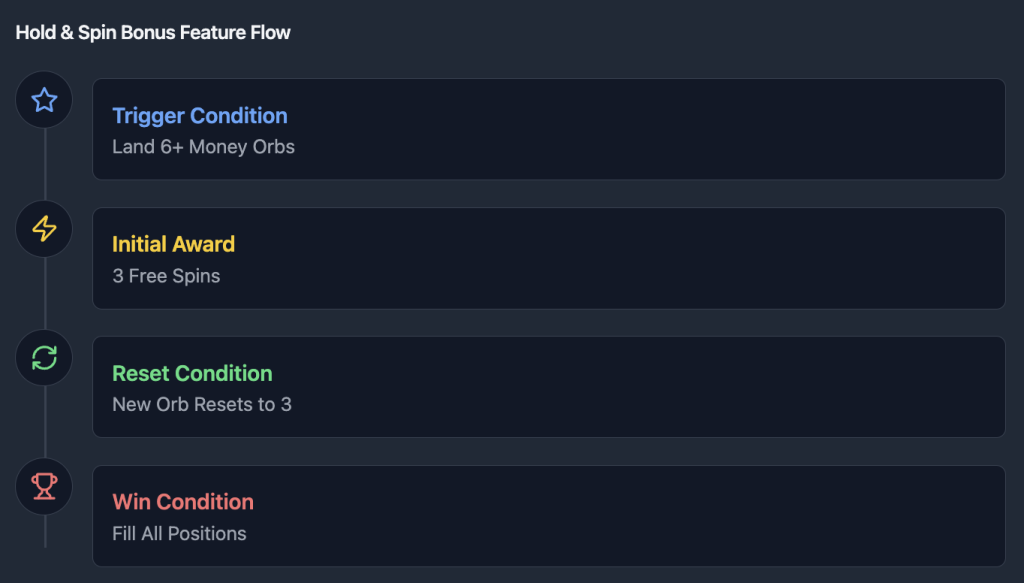Click the '3 Free Spins' description
Image resolution: width=1024 pixels, height=583 pixels.
coord(166,276)
